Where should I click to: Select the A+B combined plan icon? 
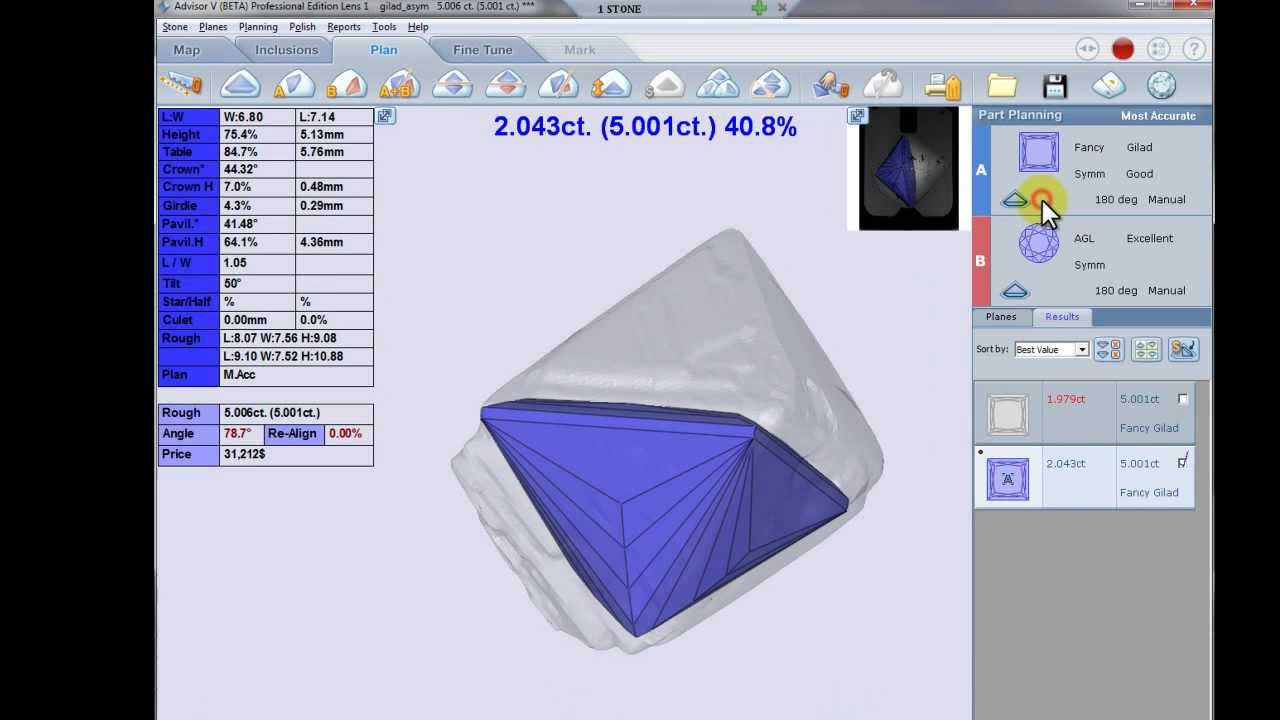[399, 85]
